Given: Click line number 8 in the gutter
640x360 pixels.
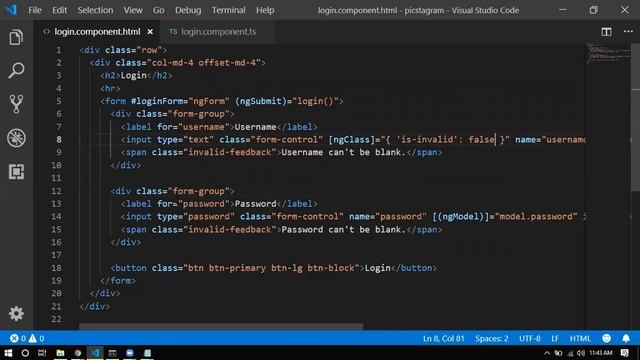Looking at the screenshot, I should 59,140.
